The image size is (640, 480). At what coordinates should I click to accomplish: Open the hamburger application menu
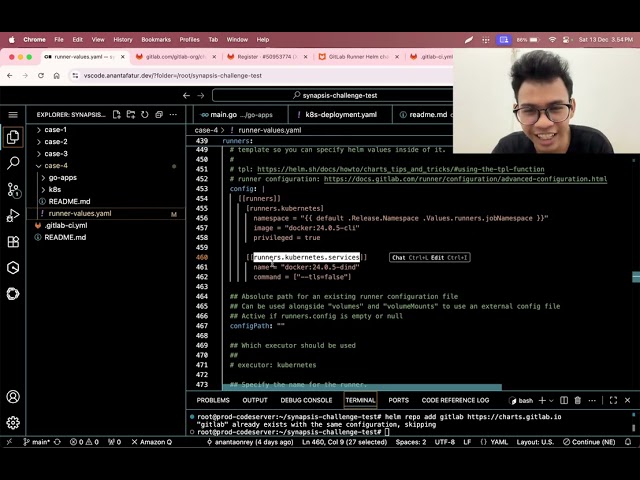point(13,115)
